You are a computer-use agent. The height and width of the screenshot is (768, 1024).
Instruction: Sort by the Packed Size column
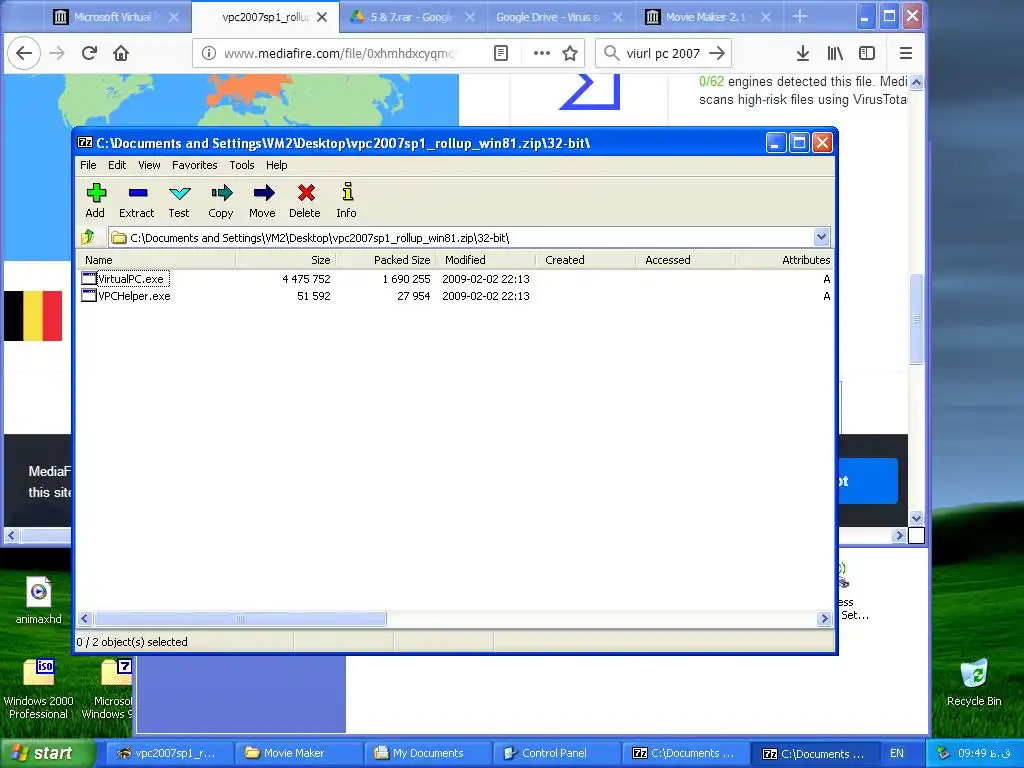385,260
